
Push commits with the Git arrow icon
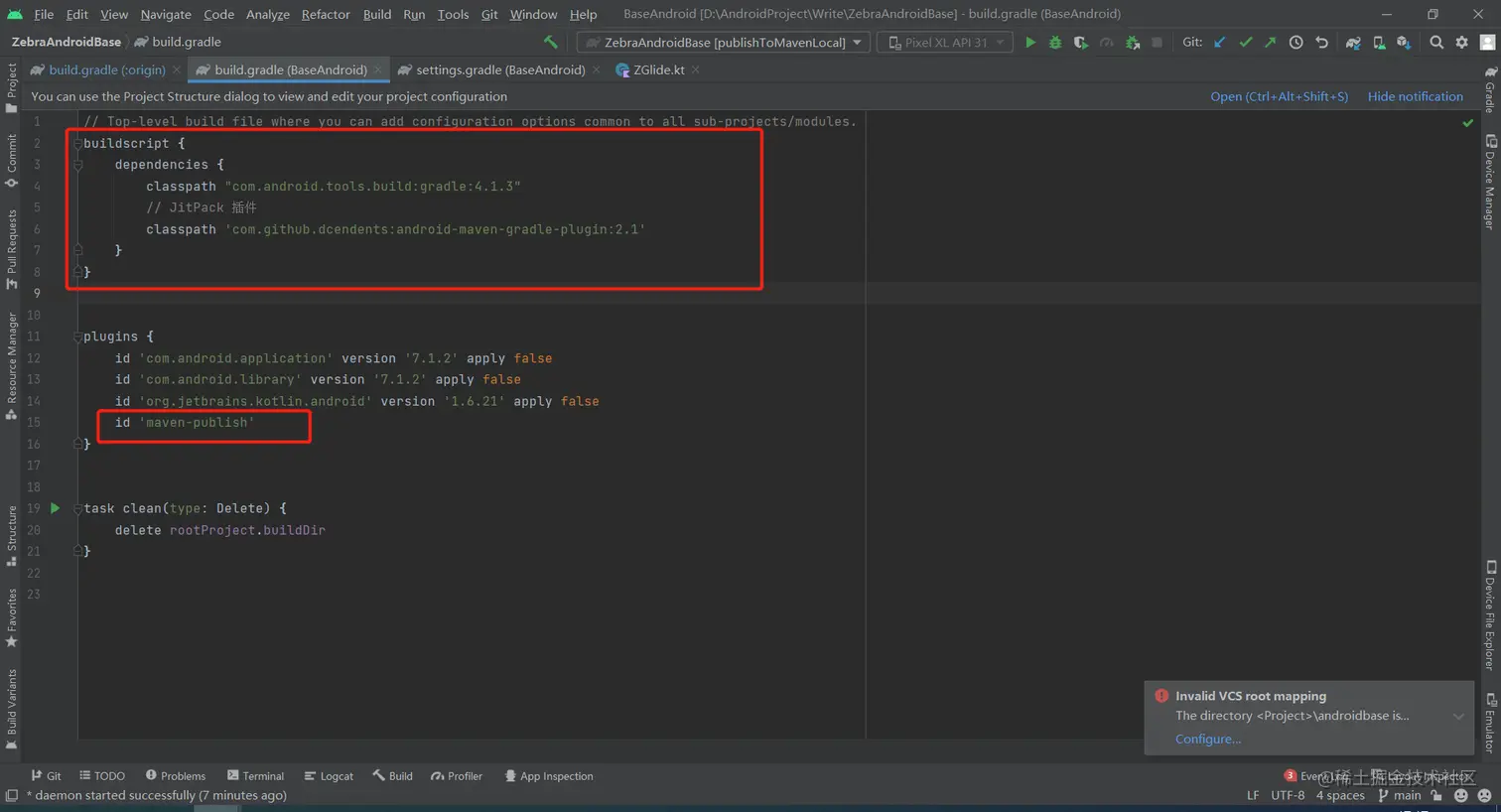tap(1270, 43)
